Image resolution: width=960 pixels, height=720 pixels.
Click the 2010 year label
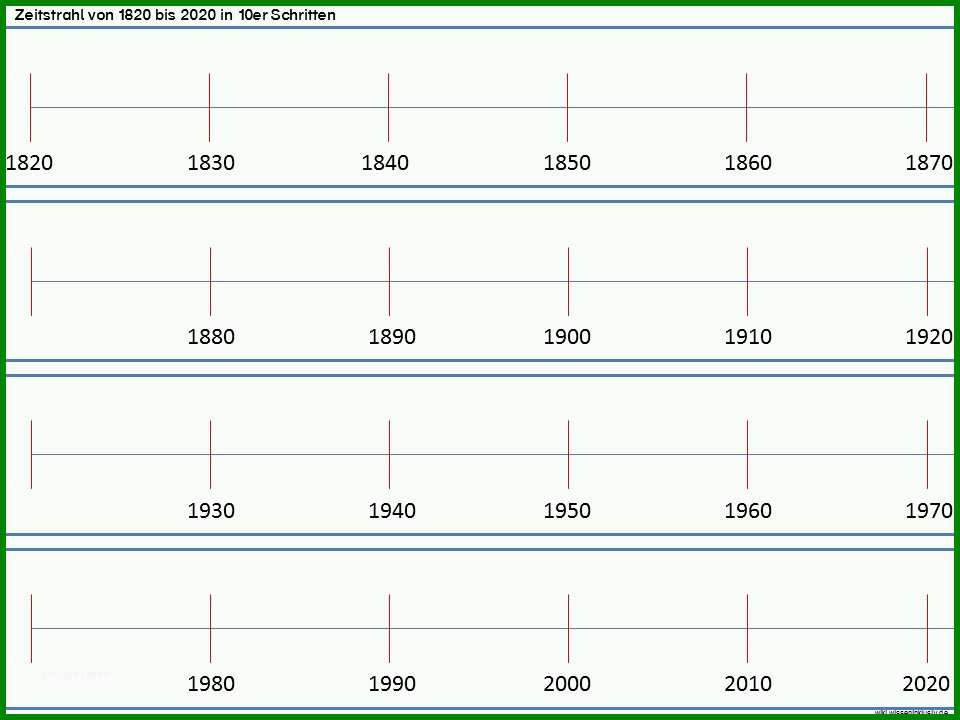[x=748, y=684]
